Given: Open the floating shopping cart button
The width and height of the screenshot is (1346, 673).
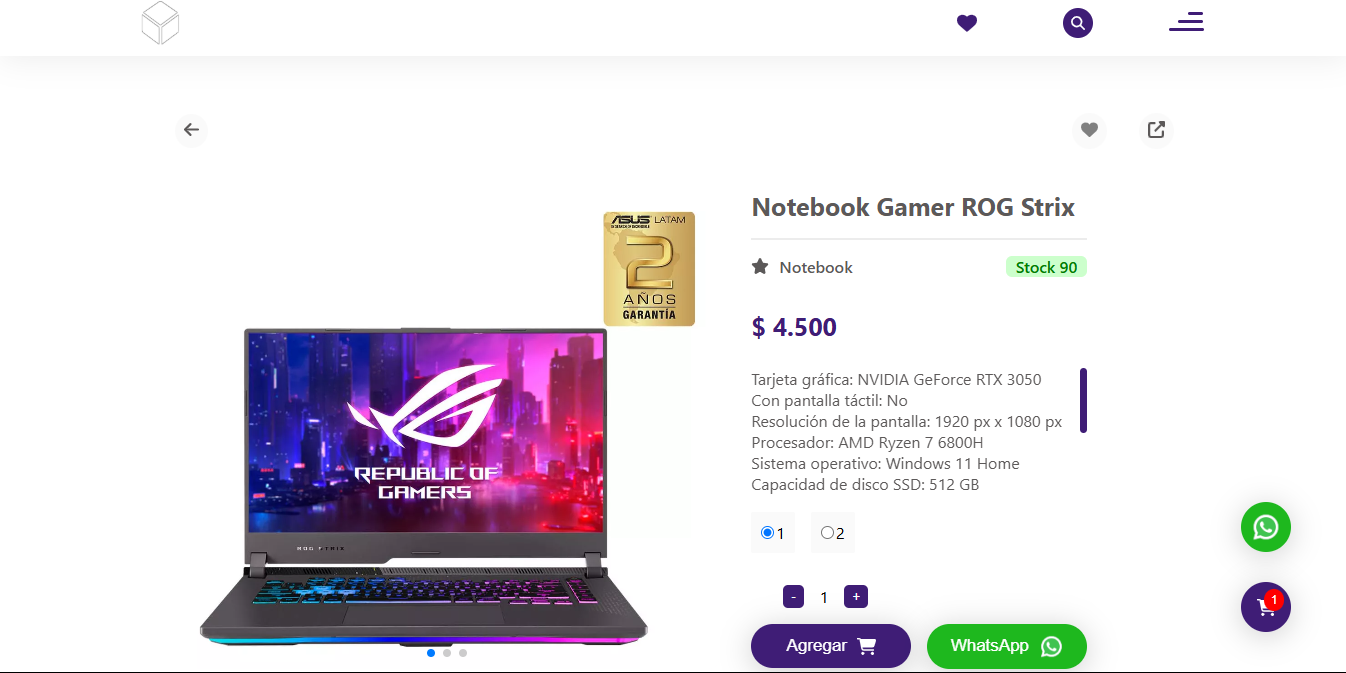Looking at the screenshot, I should pos(1266,607).
